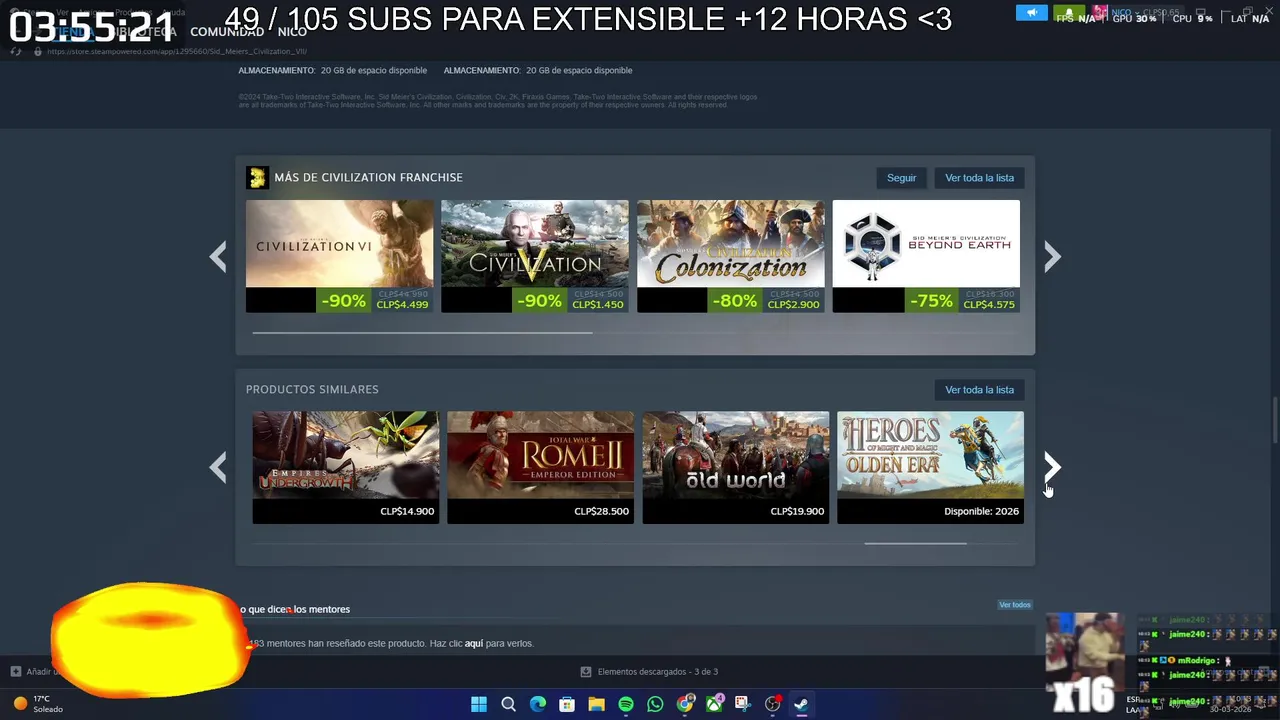Image resolution: width=1280 pixels, height=720 pixels.
Task: Click the -90% badge on Civilization VI
Action: [343, 300]
